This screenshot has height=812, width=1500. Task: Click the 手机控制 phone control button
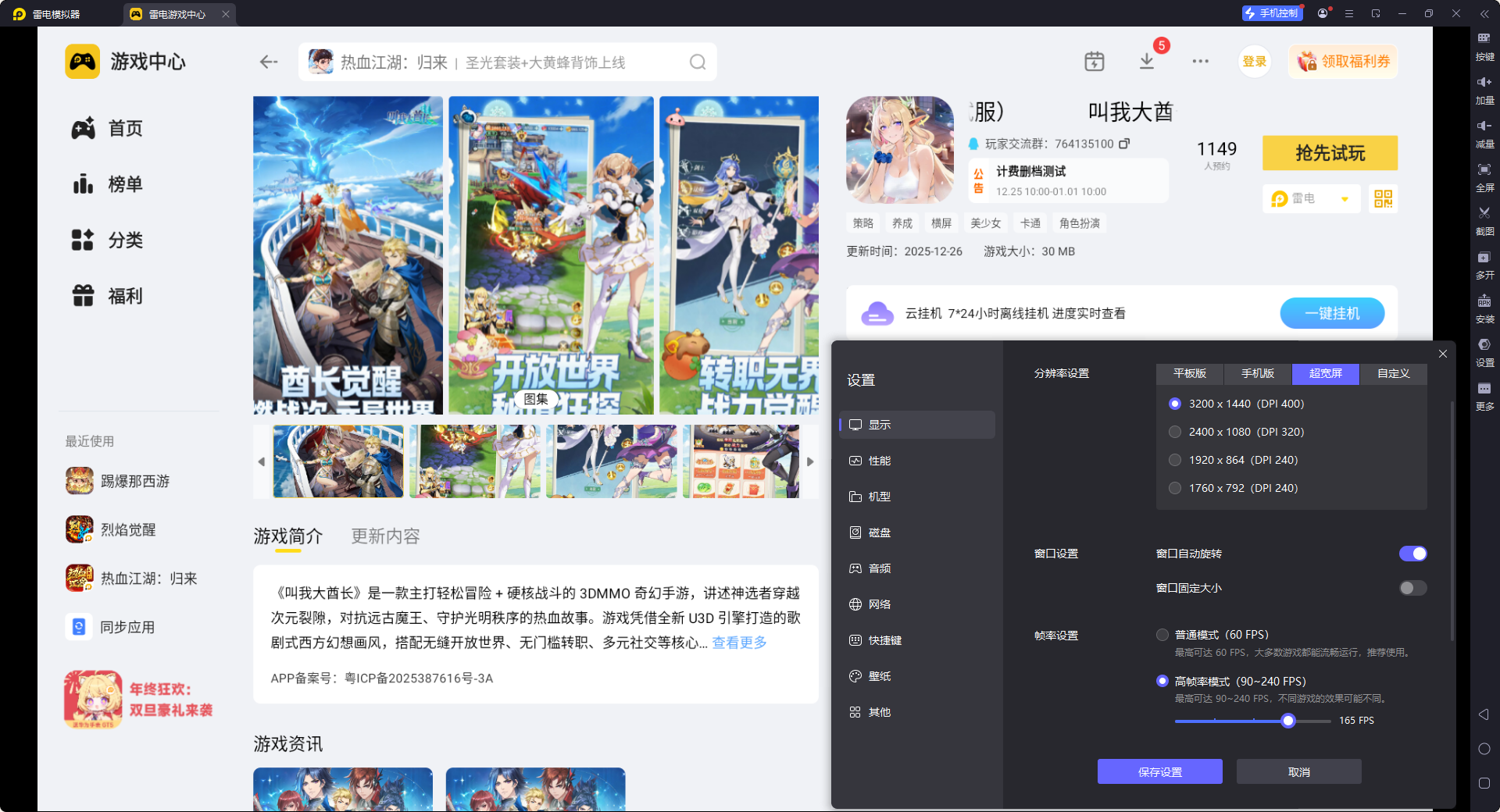[1272, 13]
